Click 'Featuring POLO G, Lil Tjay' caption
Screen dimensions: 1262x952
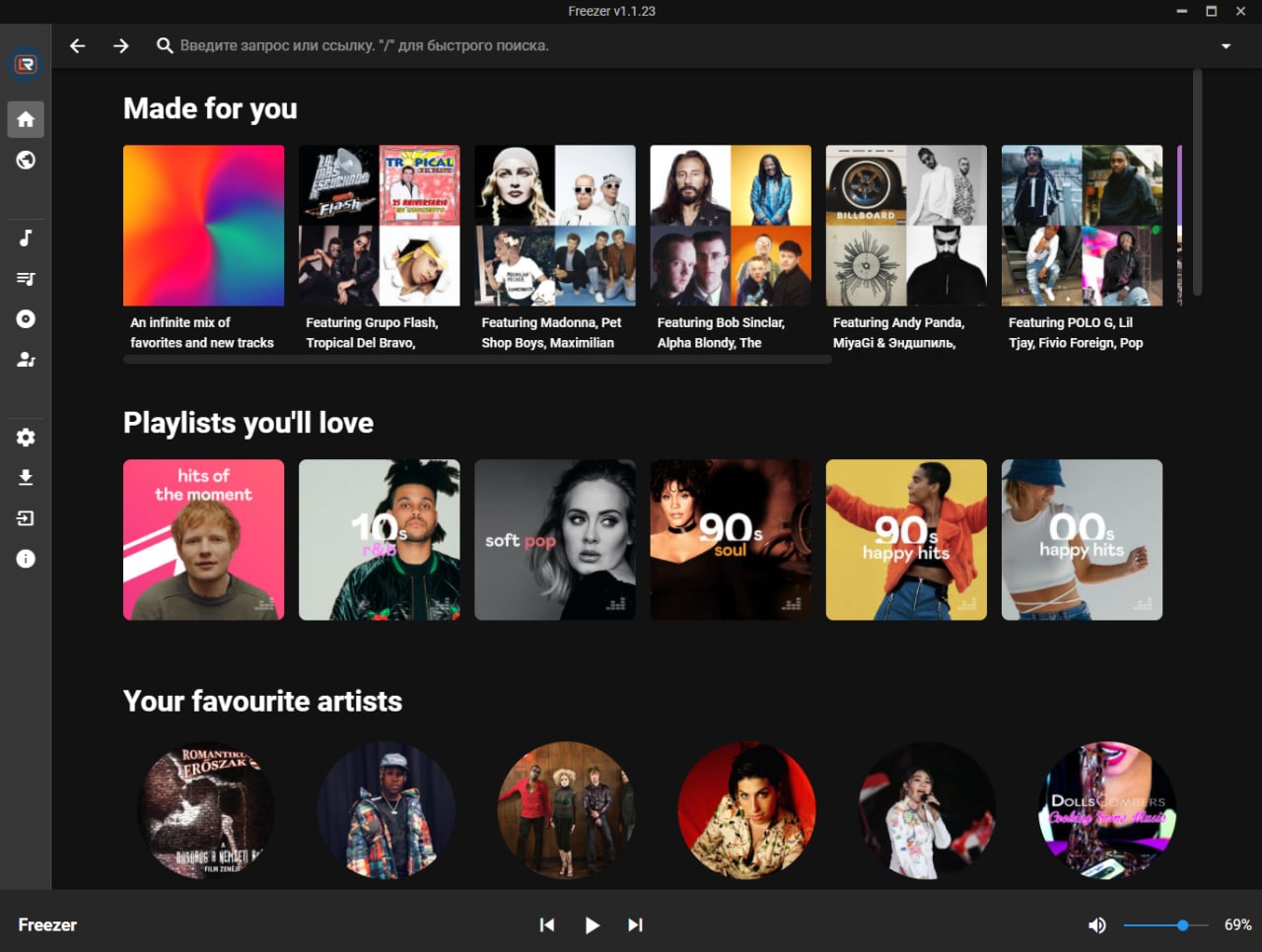click(x=1076, y=333)
